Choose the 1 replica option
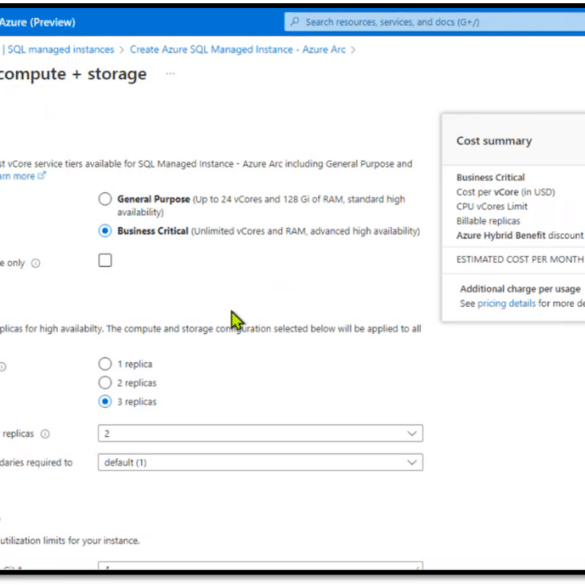The width and height of the screenshot is (585, 585). pyautogui.click(x=105, y=364)
